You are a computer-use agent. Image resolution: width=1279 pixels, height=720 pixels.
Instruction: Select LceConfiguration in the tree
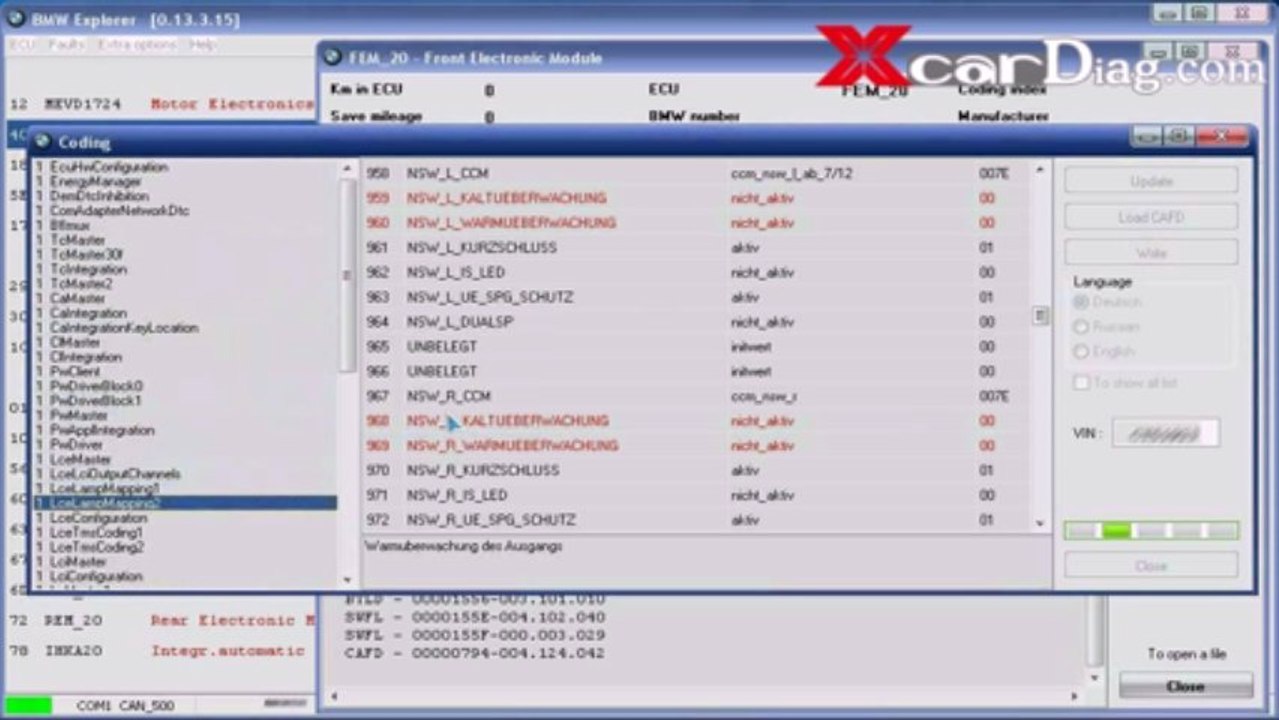pos(98,518)
